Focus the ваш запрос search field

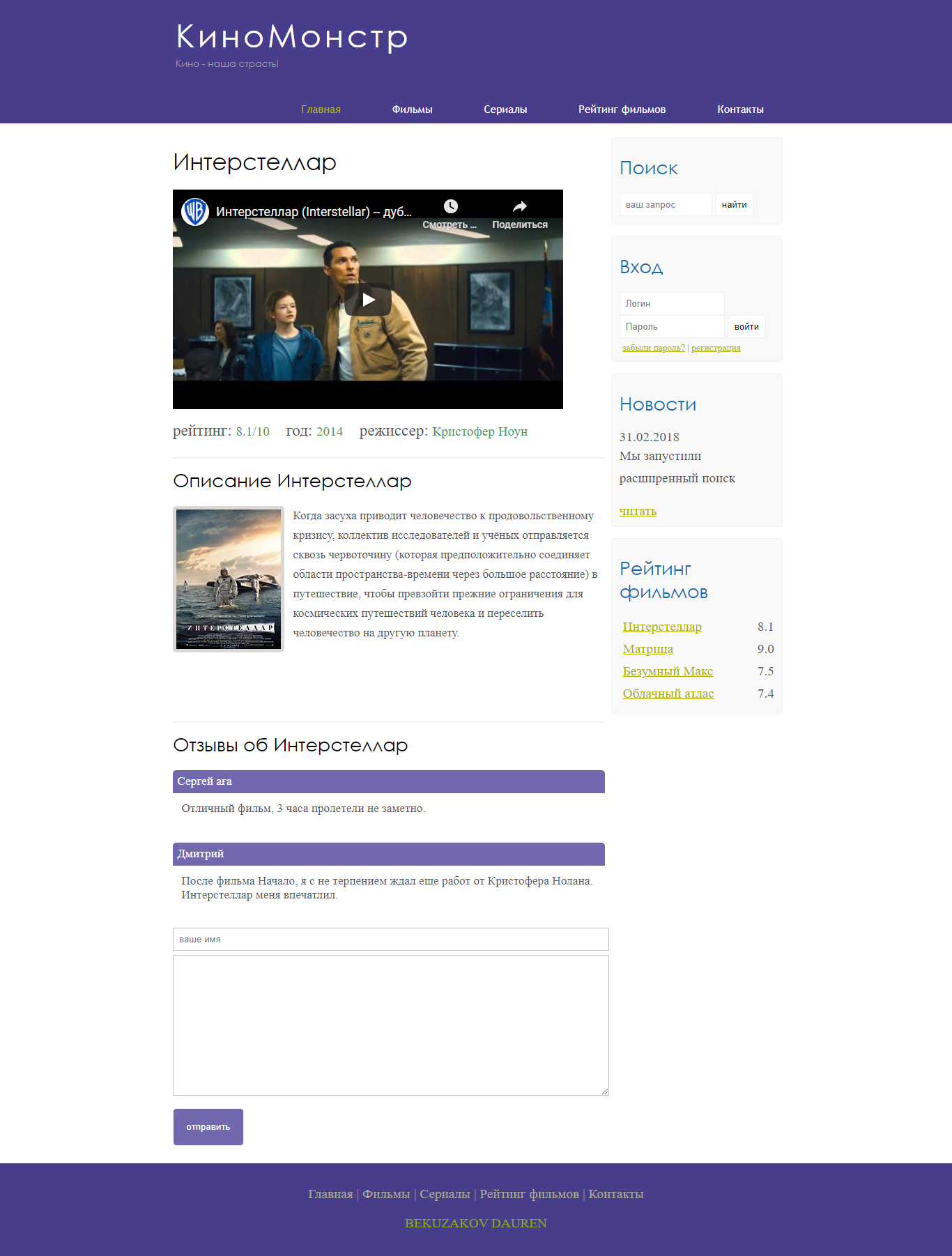pos(666,205)
